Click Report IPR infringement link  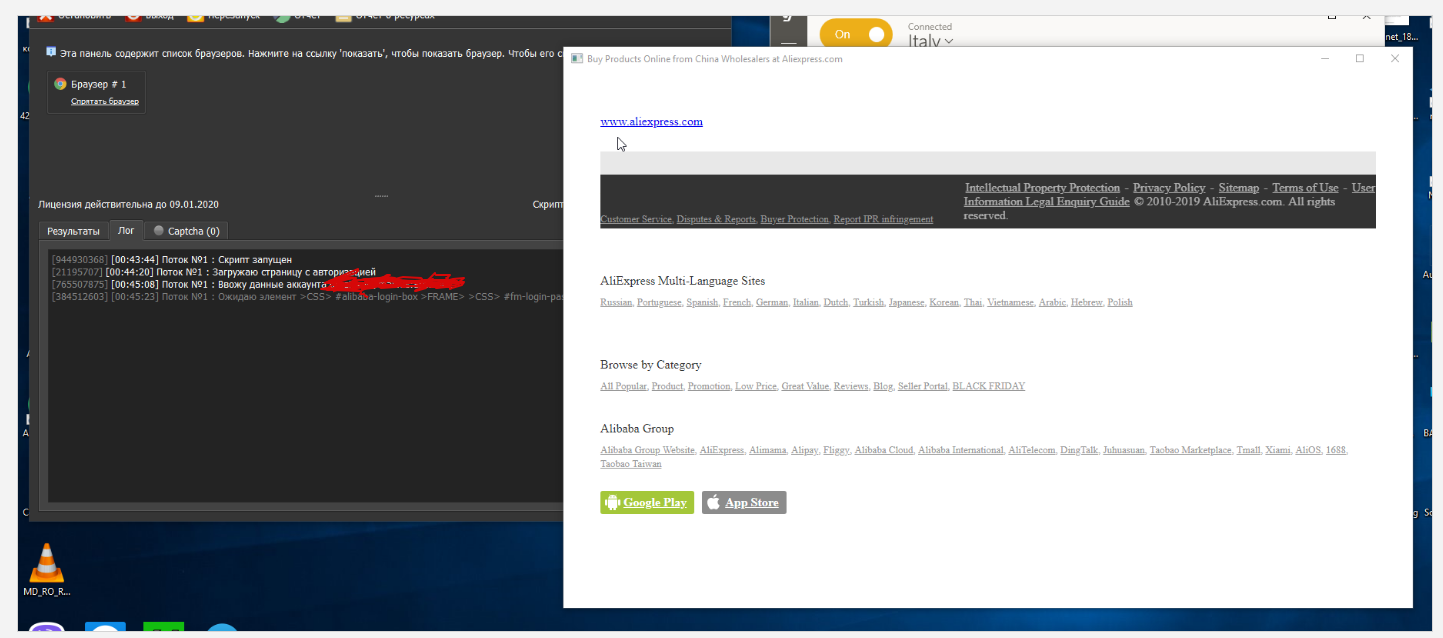(883, 219)
